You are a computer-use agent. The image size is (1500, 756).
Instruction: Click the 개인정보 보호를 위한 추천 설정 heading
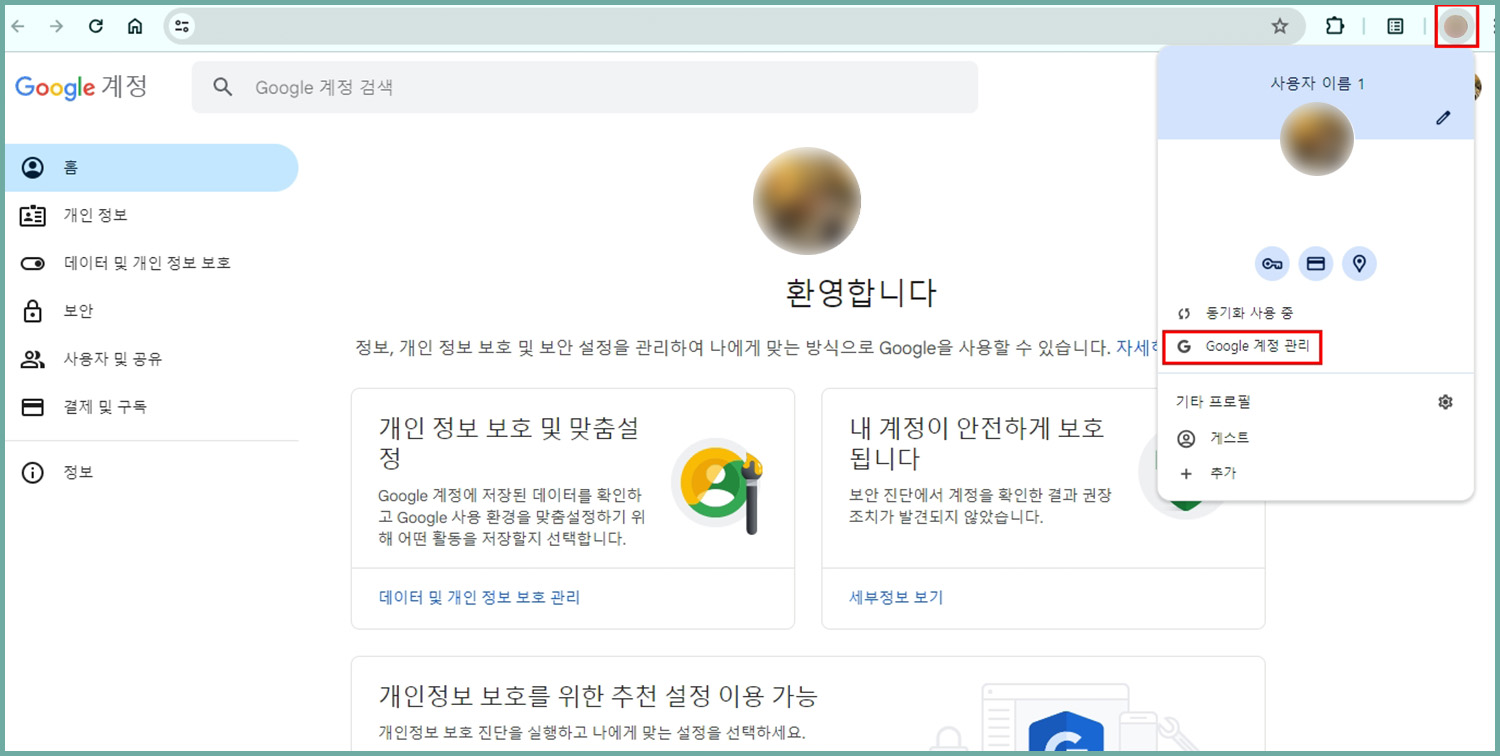598,695
